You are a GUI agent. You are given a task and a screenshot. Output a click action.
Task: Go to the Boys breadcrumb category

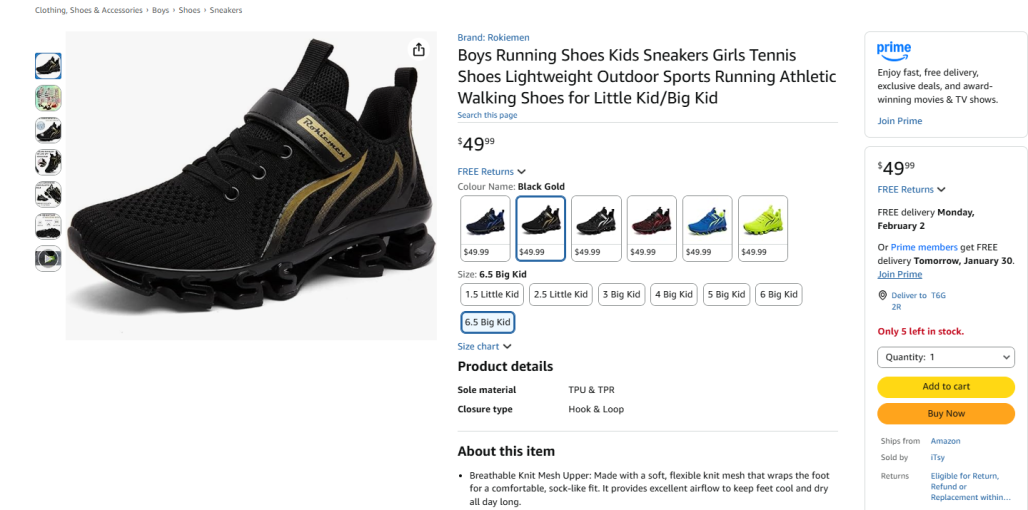click(x=160, y=10)
